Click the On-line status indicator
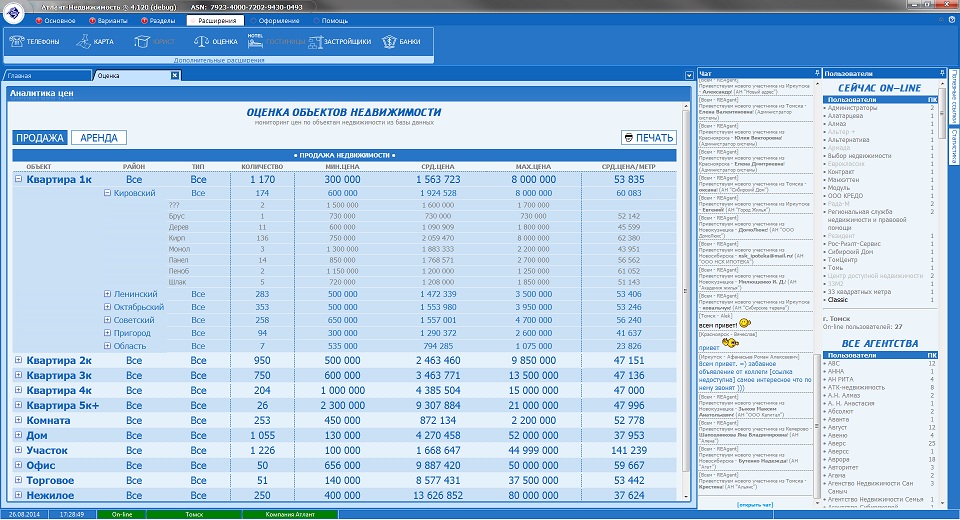The height and width of the screenshot is (520, 960). tap(122, 514)
